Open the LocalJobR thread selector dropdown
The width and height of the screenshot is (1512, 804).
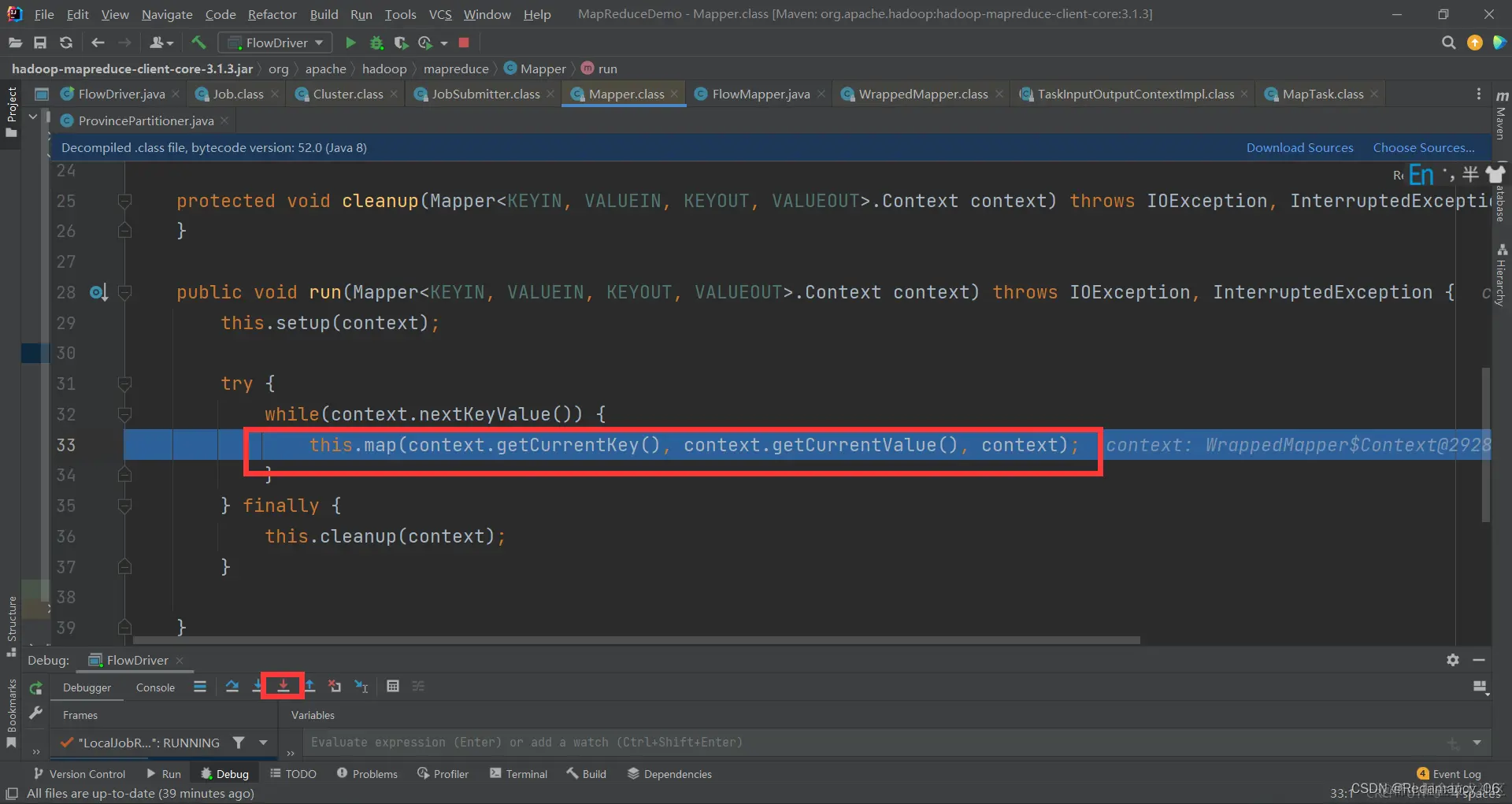tap(263, 743)
